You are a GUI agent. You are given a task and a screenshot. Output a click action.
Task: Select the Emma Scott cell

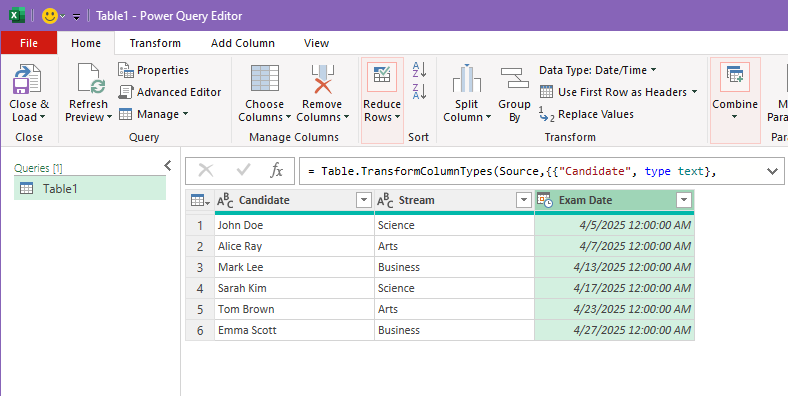(x=294, y=330)
